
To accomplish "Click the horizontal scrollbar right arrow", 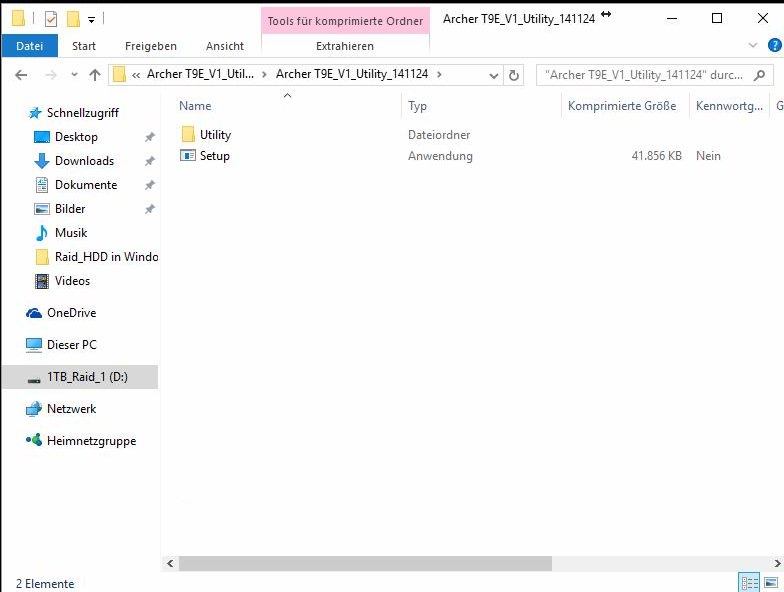I will coord(777,564).
